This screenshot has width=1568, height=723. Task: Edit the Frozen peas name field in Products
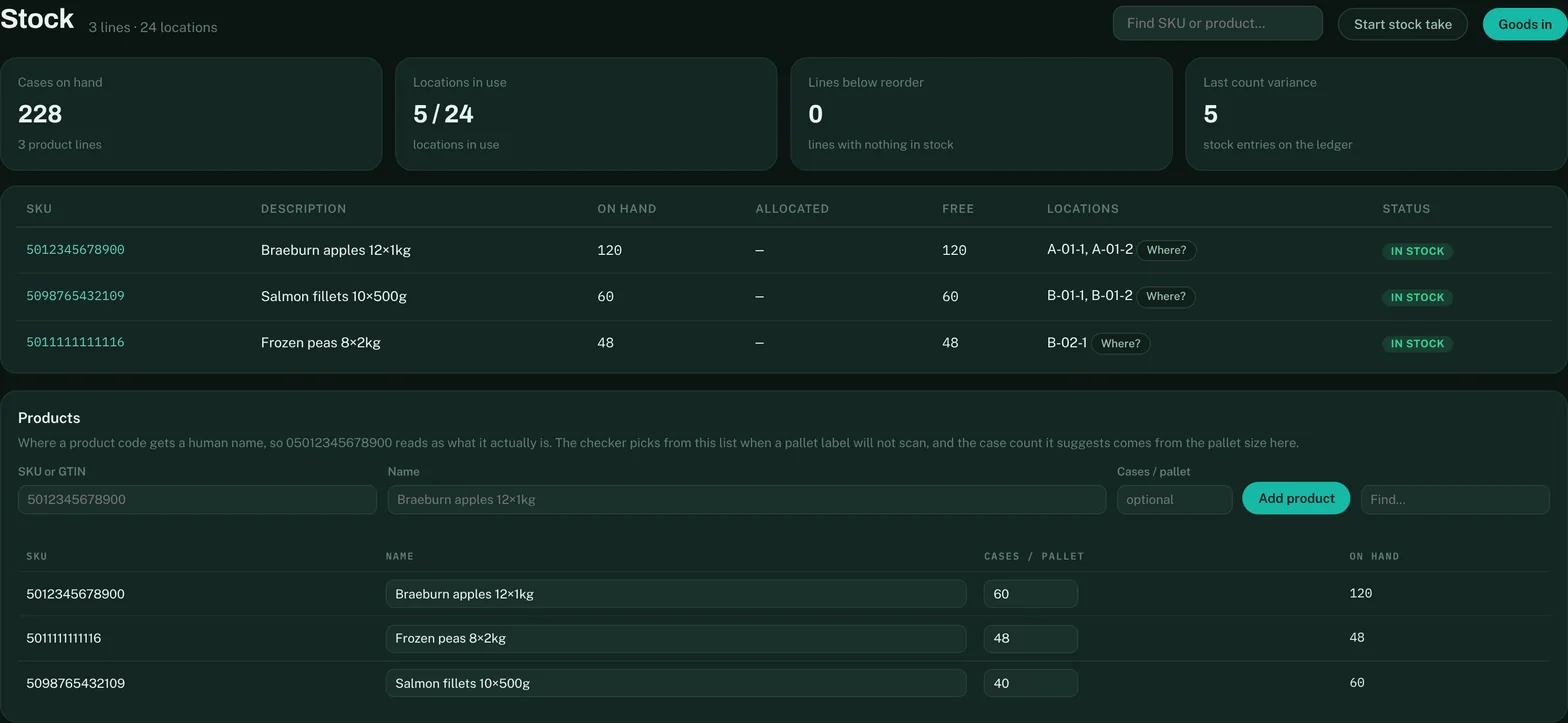point(676,638)
